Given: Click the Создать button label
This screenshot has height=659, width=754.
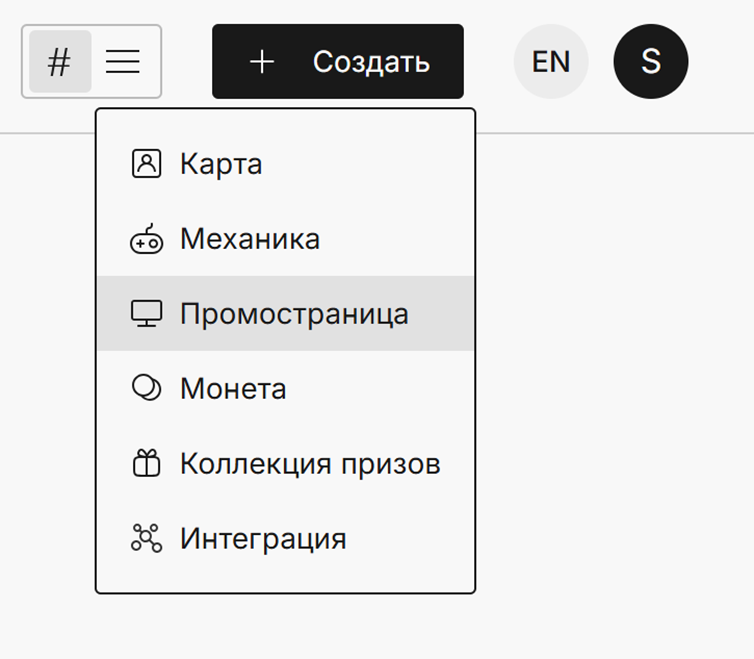Looking at the screenshot, I should click(x=371, y=62).
